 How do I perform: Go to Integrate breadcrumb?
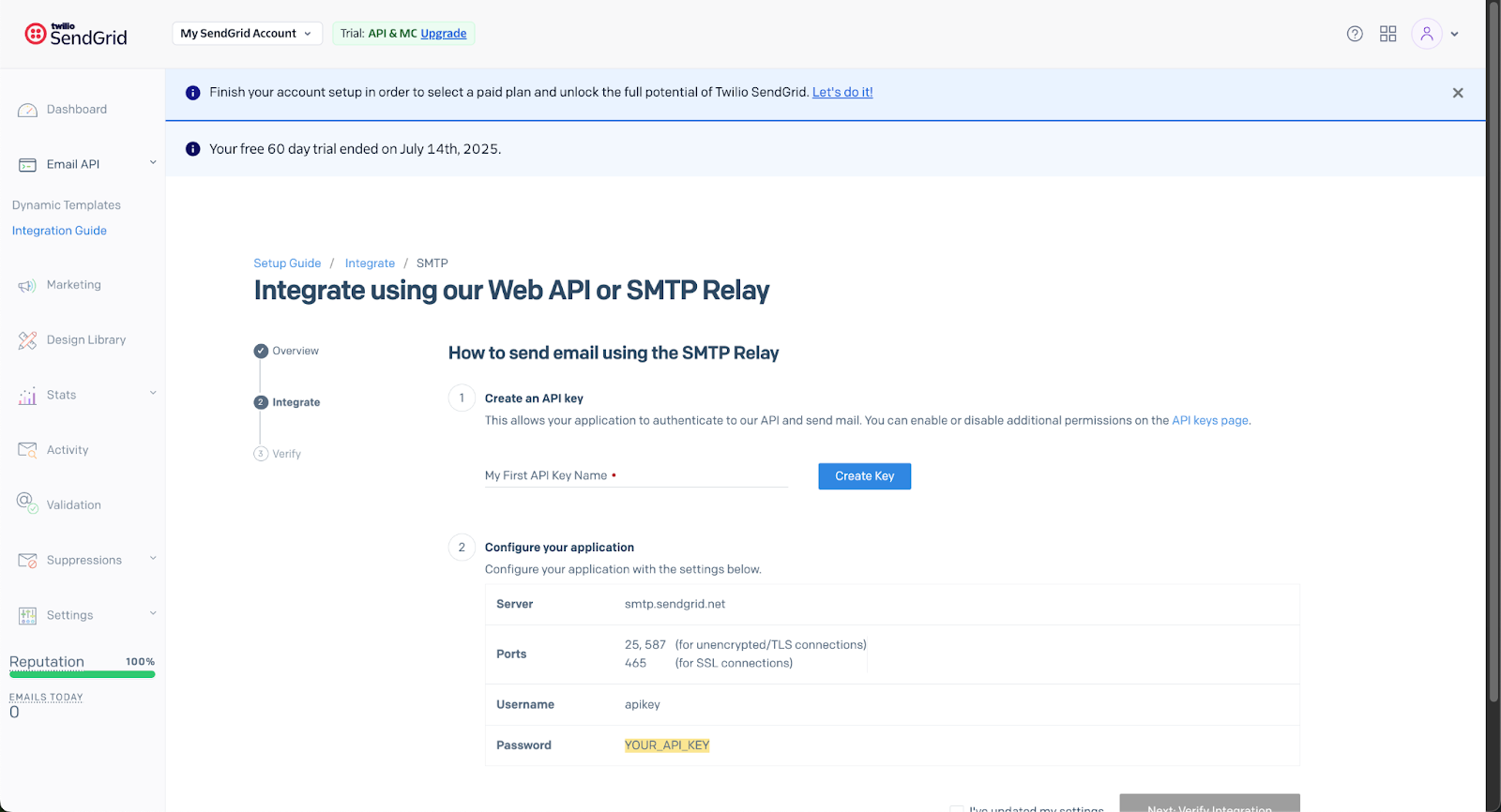[370, 263]
